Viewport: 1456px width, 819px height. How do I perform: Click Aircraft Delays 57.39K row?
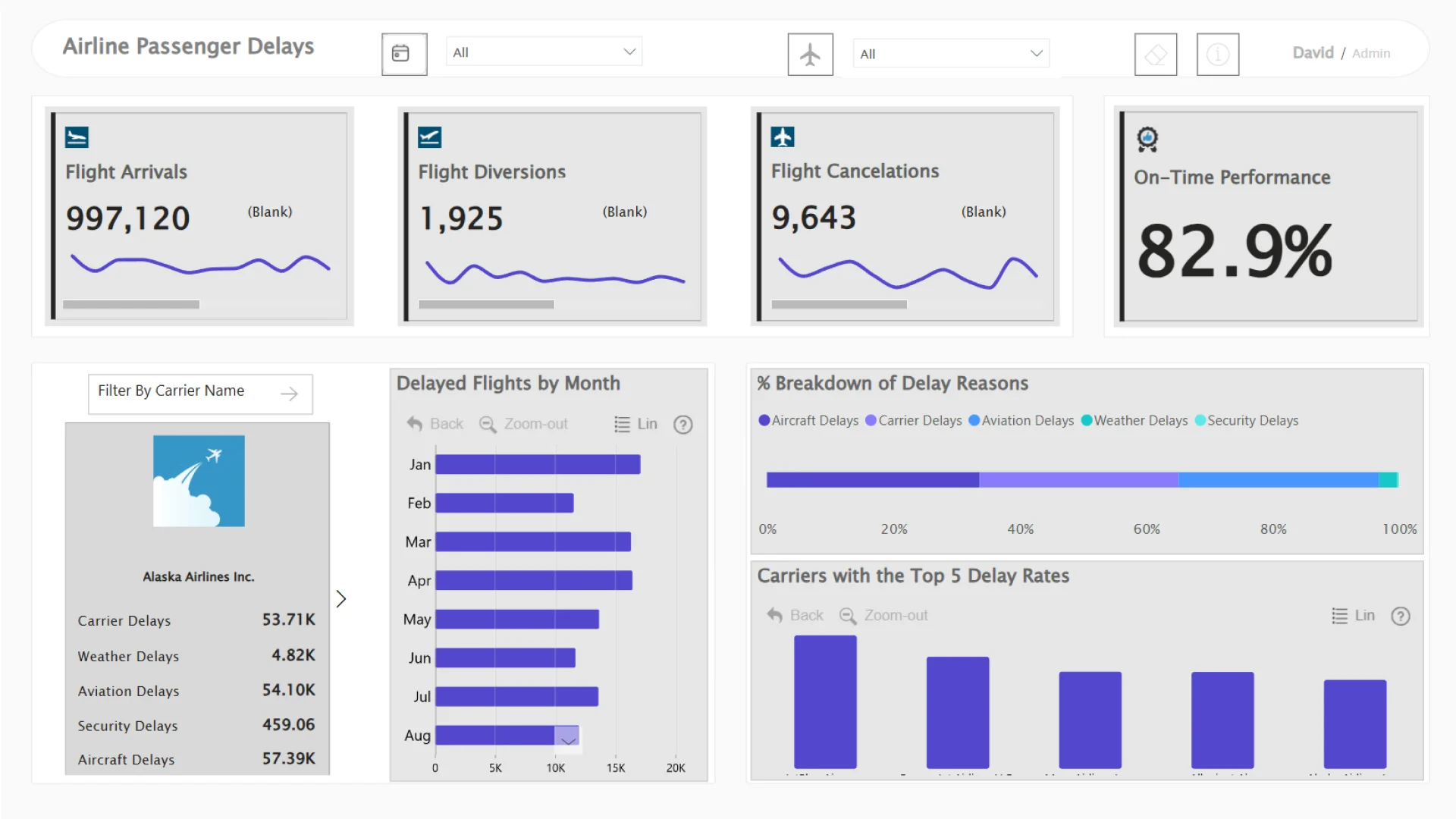point(196,759)
